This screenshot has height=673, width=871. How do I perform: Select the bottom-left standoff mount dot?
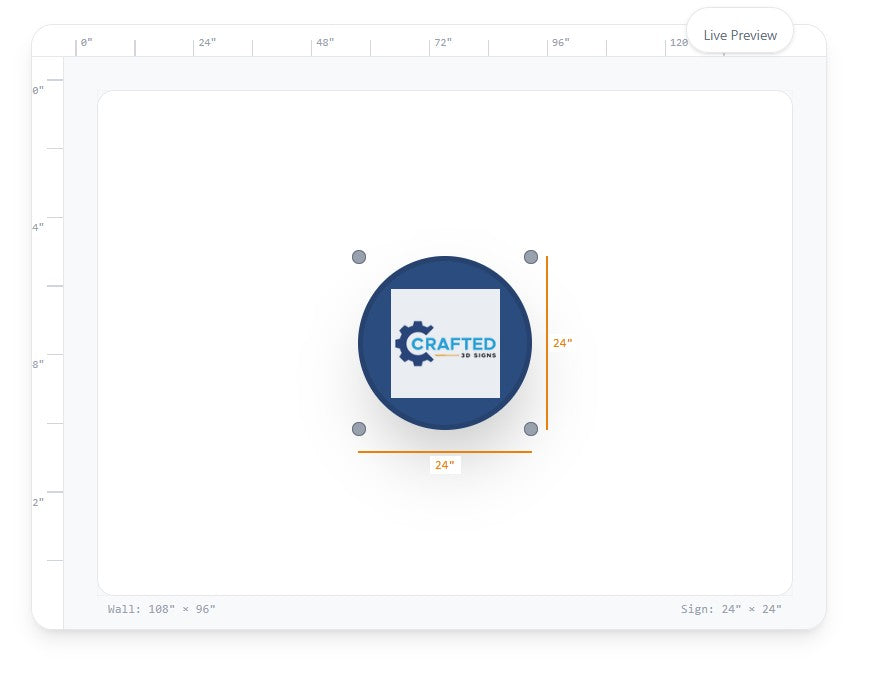359,429
